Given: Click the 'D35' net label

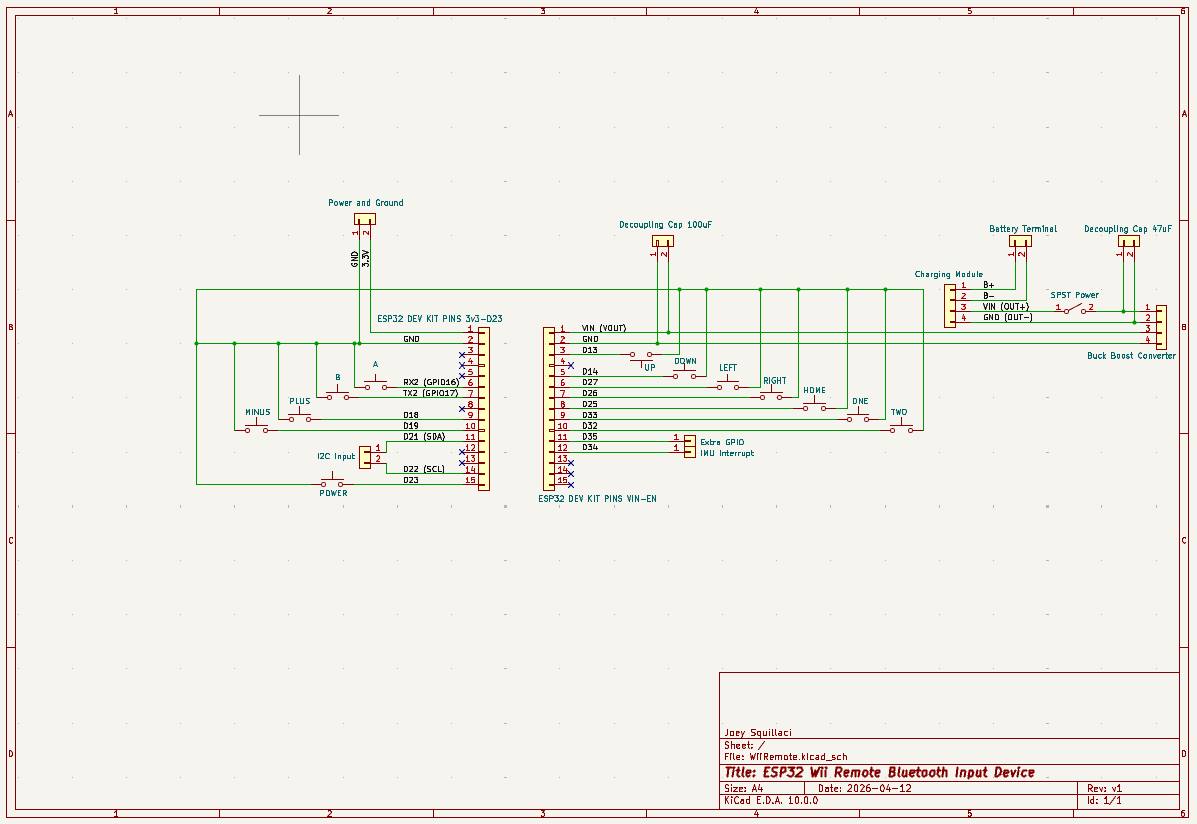Looking at the screenshot, I should tap(589, 437).
